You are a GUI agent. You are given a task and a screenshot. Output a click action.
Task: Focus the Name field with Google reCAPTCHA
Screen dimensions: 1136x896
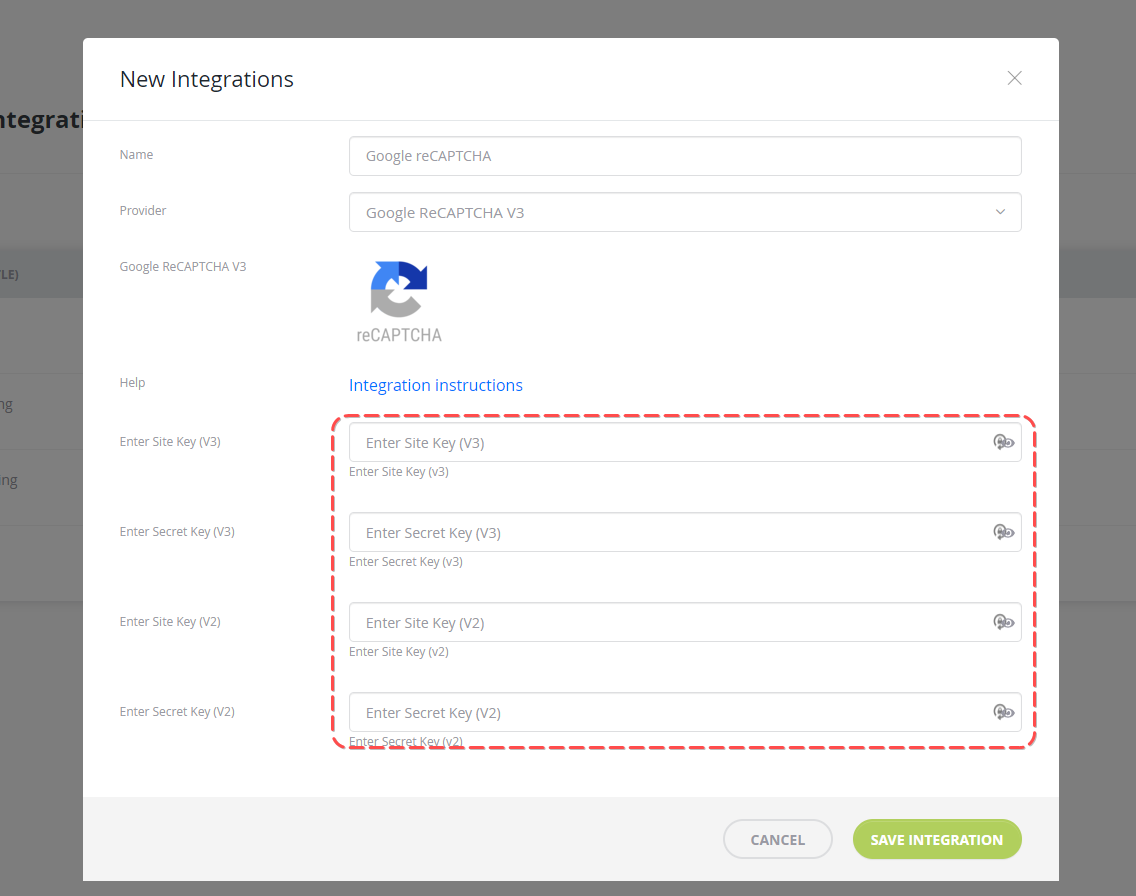click(x=685, y=156)
